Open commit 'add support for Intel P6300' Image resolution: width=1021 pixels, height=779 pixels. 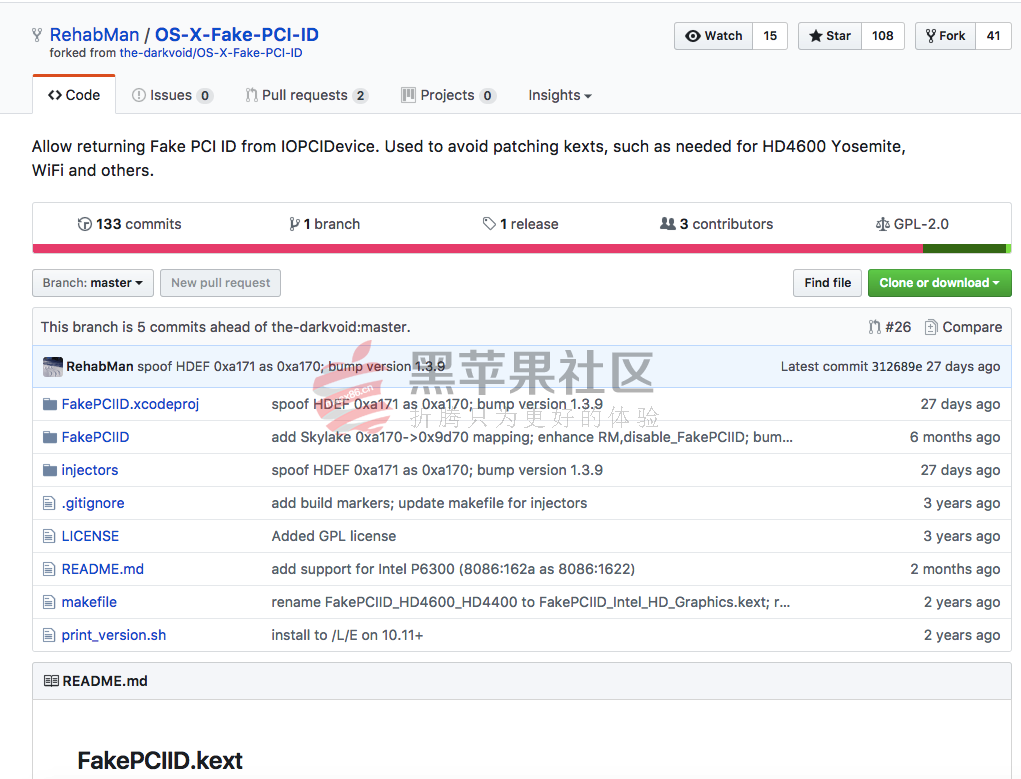pos(453,569)
